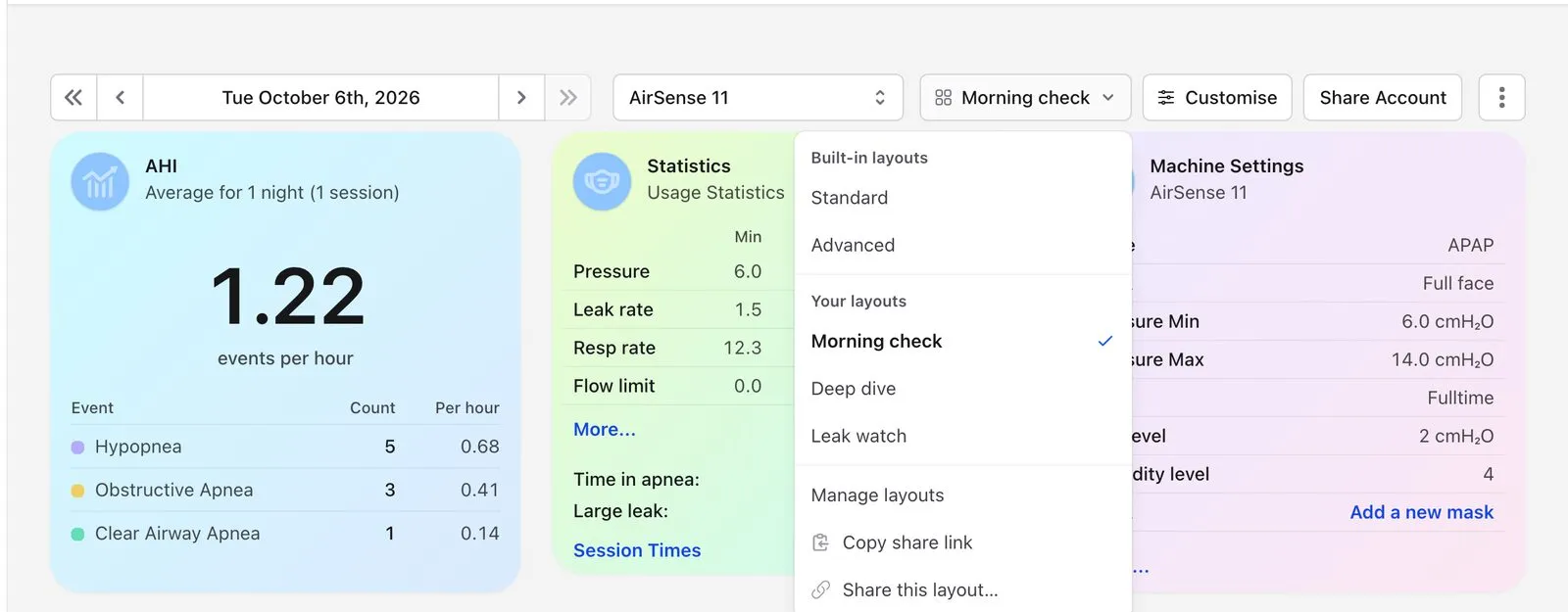
Task: Choose the Deep dive layout
Action: 962,389
